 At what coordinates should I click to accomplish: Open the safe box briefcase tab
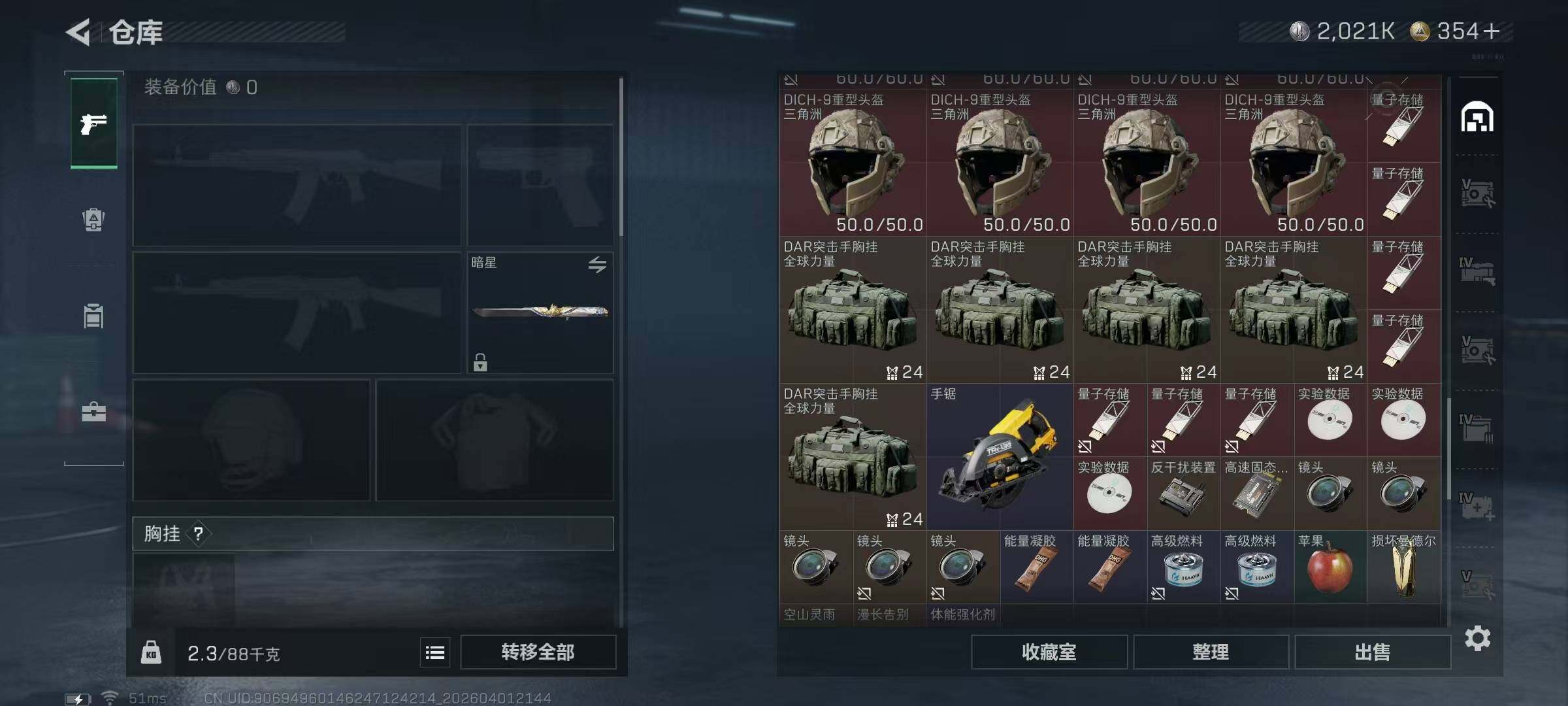click(x=93, y=412)
